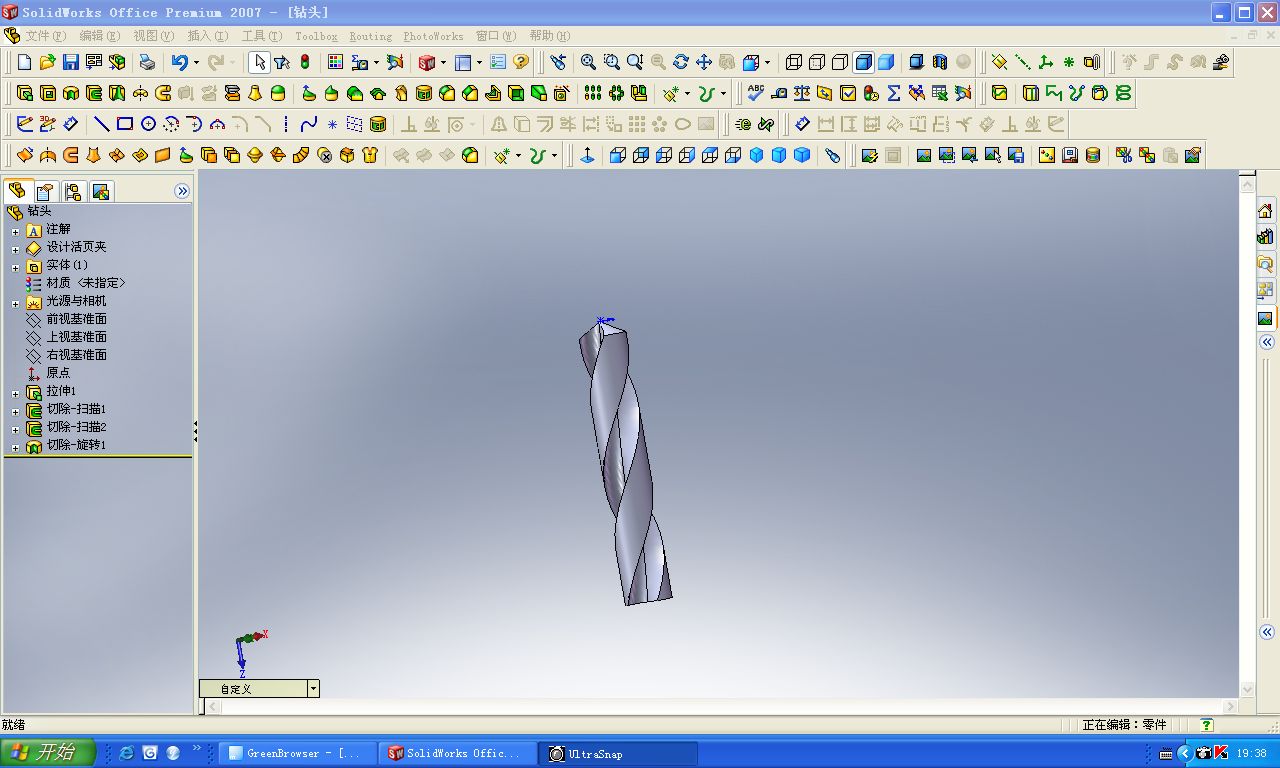Screen dimensions: 1280x768
Task: Switch to the ConfigurationManager tab
Action: pyautogui.click(x=72, y=191)
